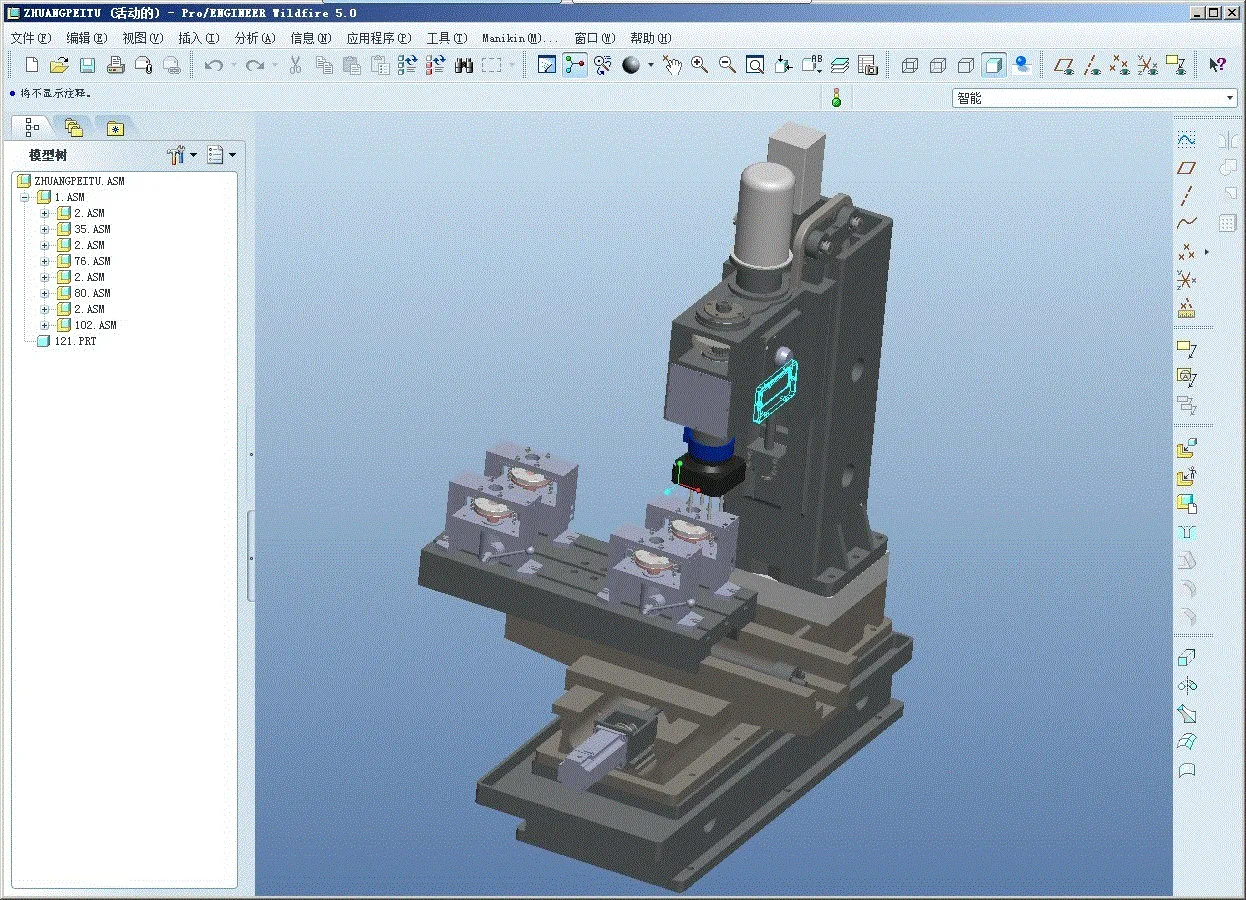
Task: Open the View Manager icon
Action: tap(867, 65)
